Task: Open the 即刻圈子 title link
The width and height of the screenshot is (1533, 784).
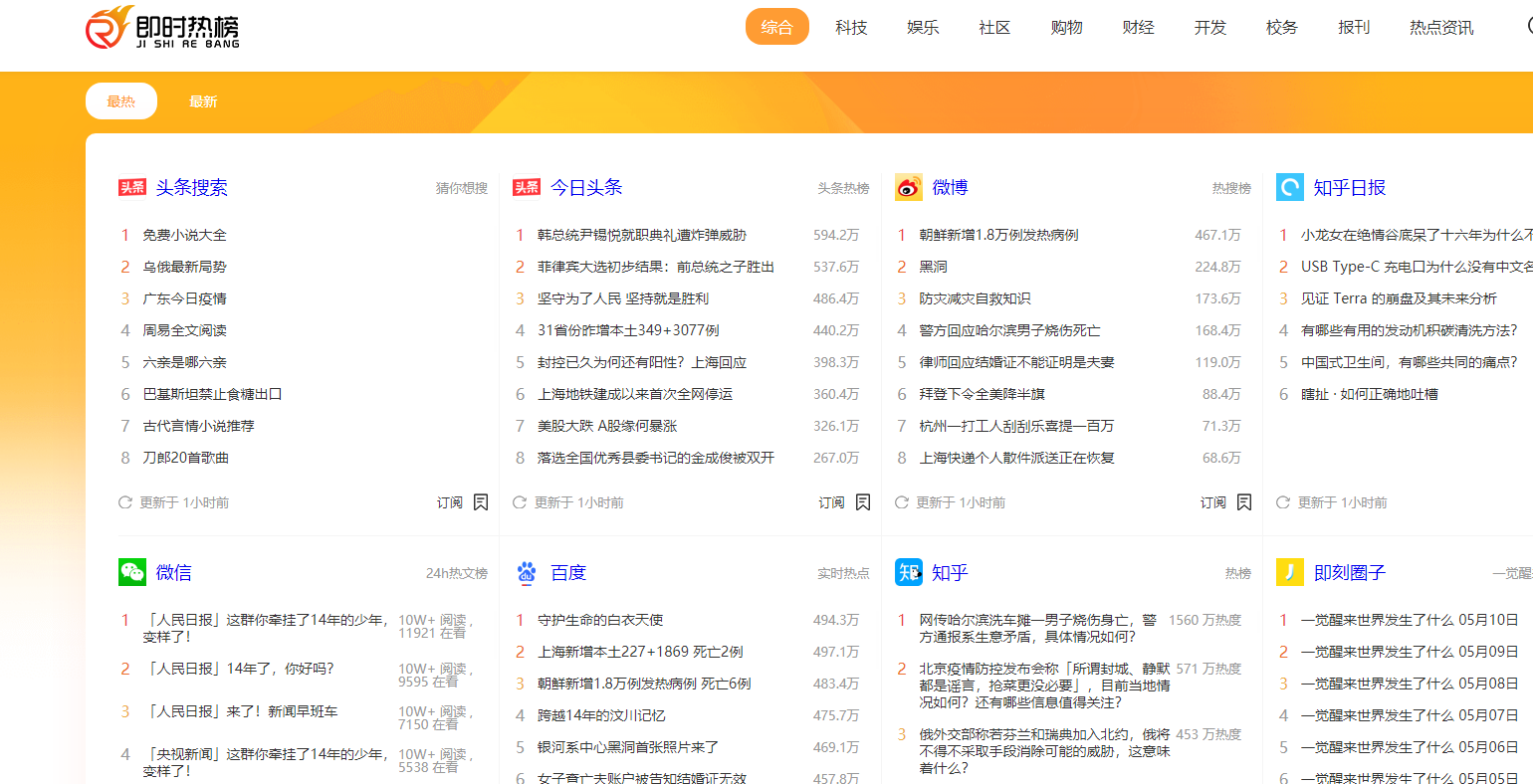Action: point(1350,572)
